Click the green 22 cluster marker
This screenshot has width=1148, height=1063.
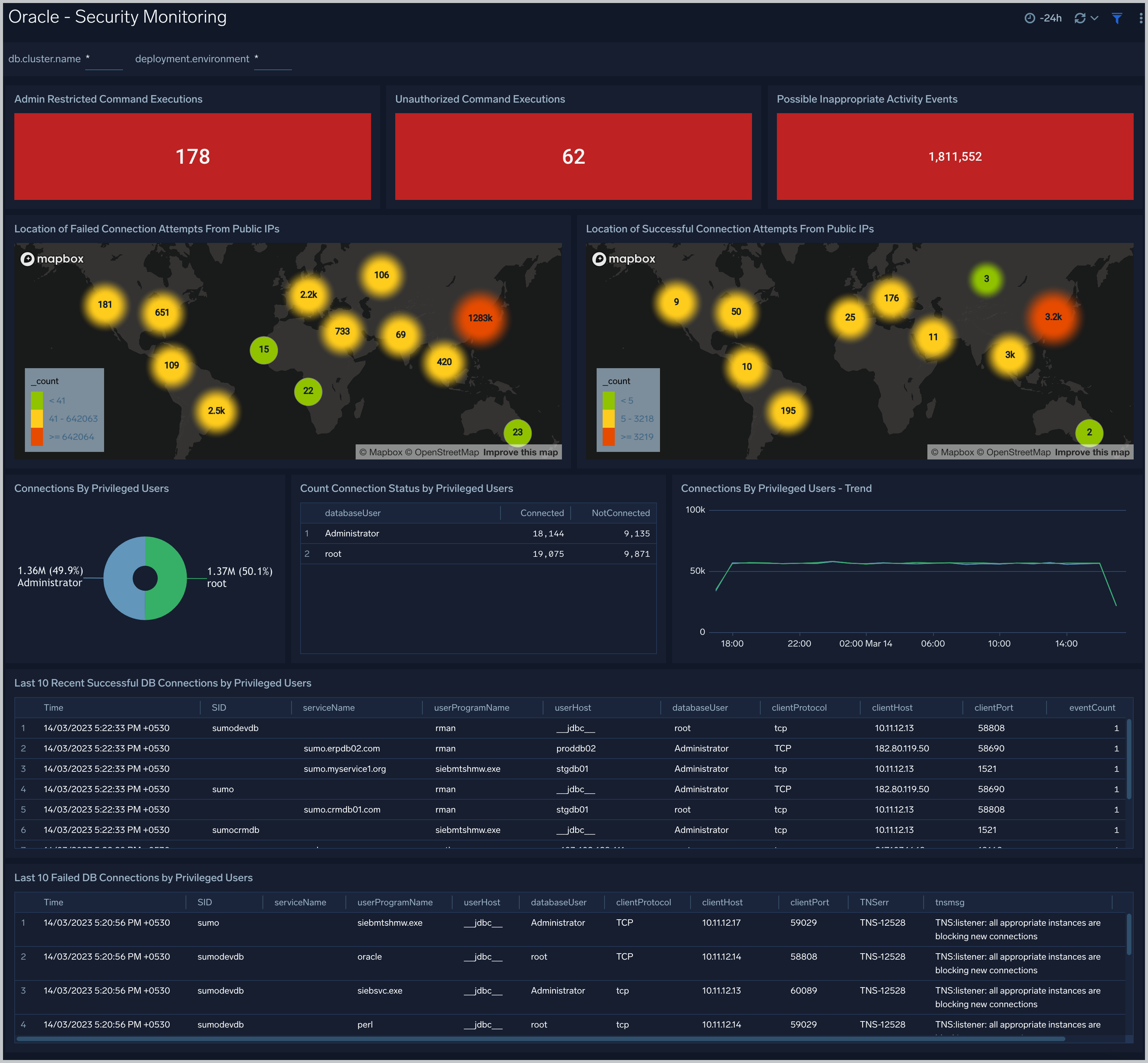(308, 391)
